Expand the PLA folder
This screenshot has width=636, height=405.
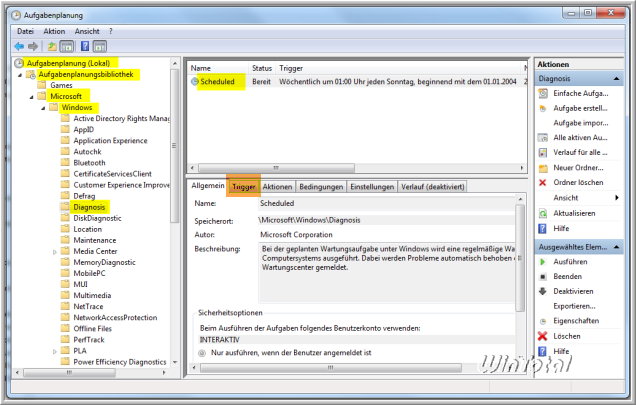click(x=54, y=351)
